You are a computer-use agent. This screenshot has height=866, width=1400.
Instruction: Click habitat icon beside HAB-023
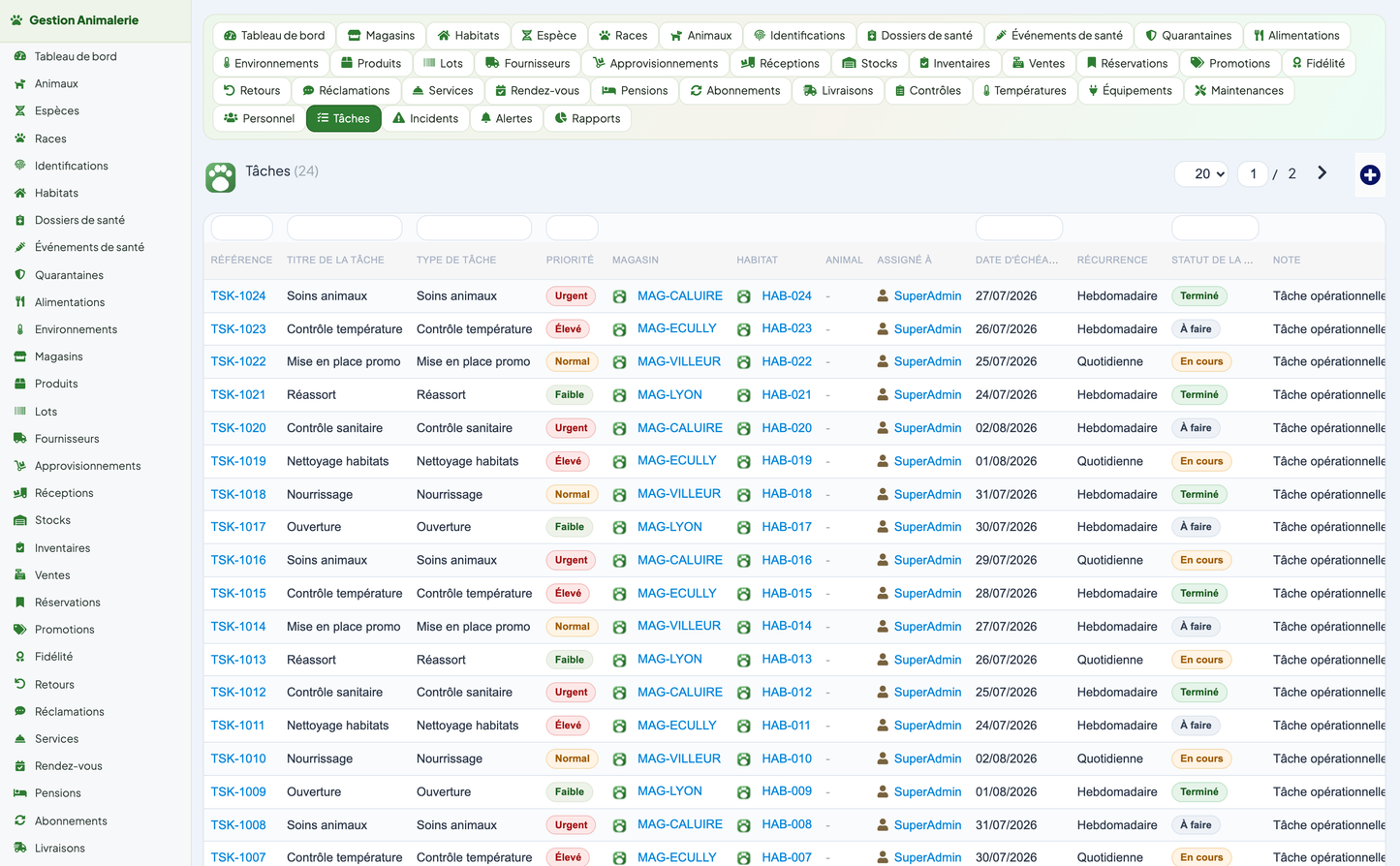[x=743, y=329]
